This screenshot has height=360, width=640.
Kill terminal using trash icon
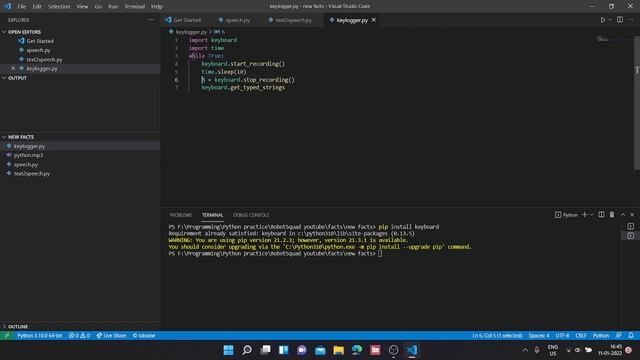point(612,215)
